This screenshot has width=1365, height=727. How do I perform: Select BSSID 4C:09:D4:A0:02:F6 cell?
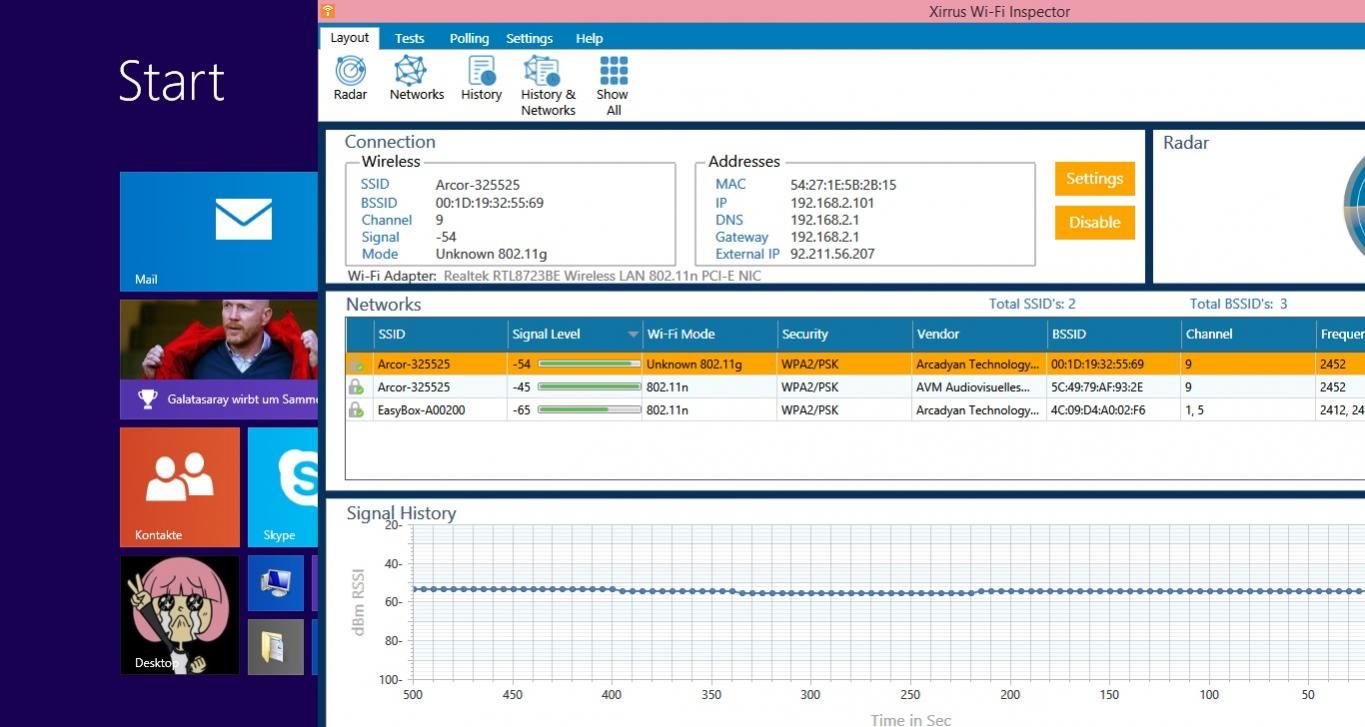click(x=1114, y=410)
